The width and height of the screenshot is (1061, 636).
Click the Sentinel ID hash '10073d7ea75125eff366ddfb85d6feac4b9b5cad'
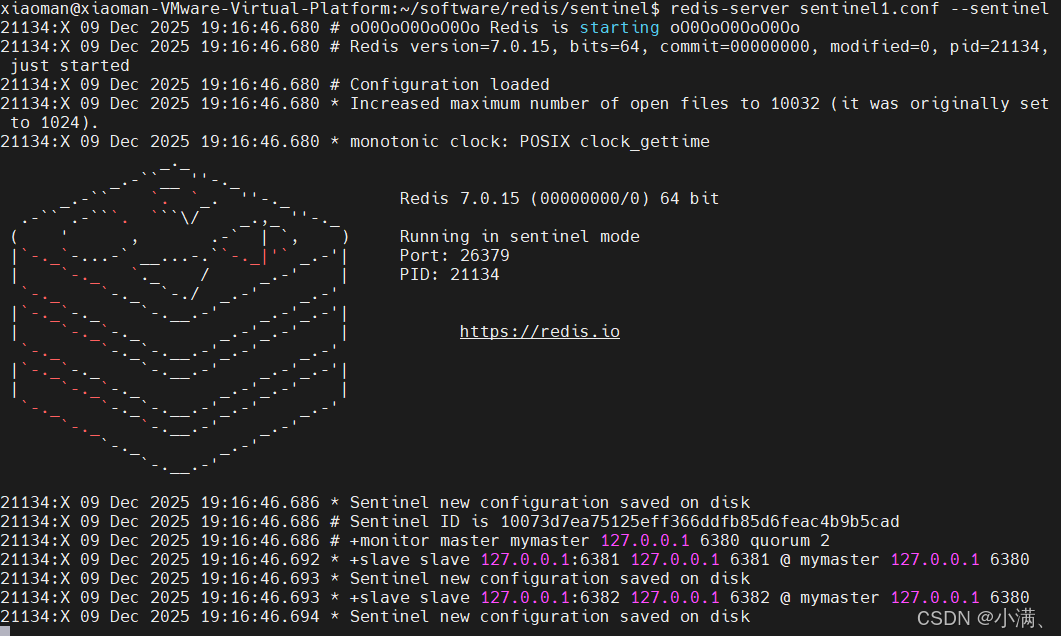click(700, 522)
